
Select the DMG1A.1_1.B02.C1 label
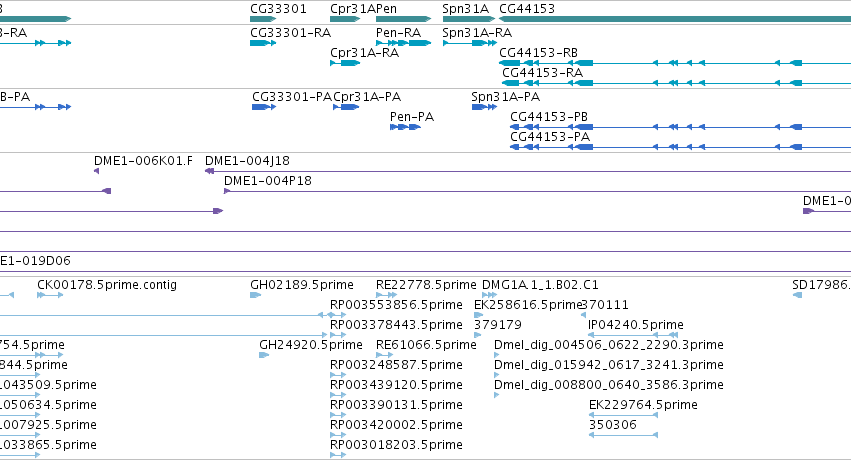(540, 285)
